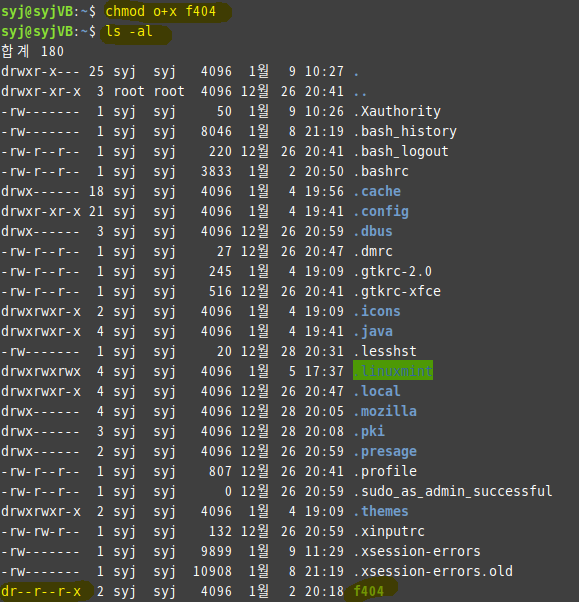Screen dimensions: 579x602
Task: Click the time 17:37 on the .linuxmint row
Action: click(x=324, y=371)
